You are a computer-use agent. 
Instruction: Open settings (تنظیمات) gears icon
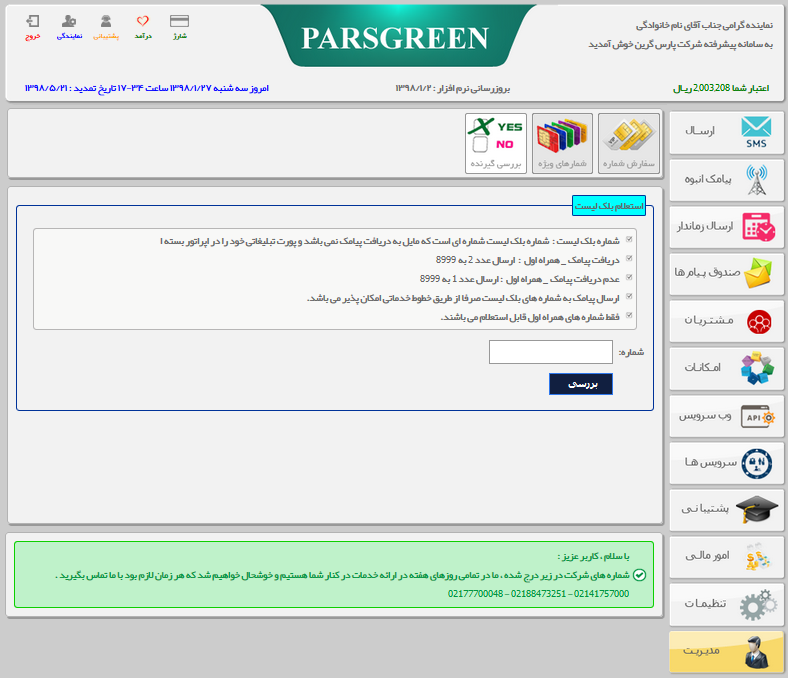pos(758,605)
